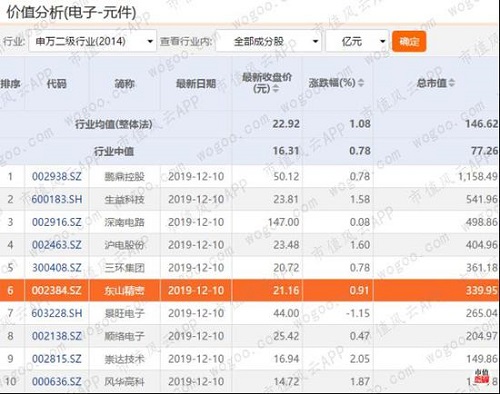Select the 深南电路 name cell

click(x=125, y=222)
